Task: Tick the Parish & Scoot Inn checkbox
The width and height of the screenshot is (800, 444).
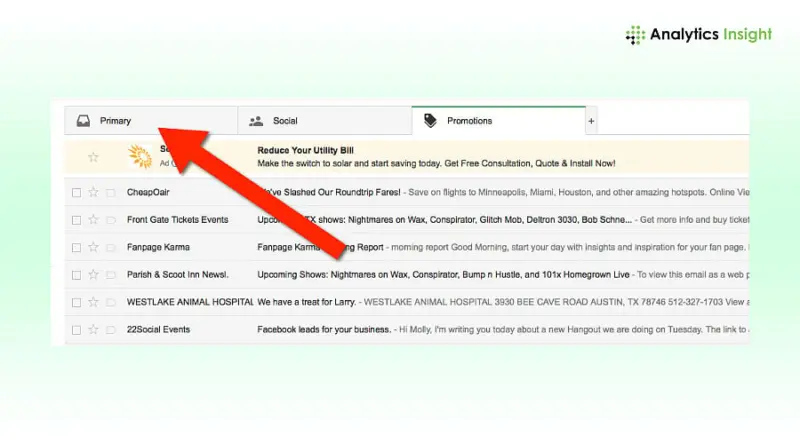Action: (76, 274)
